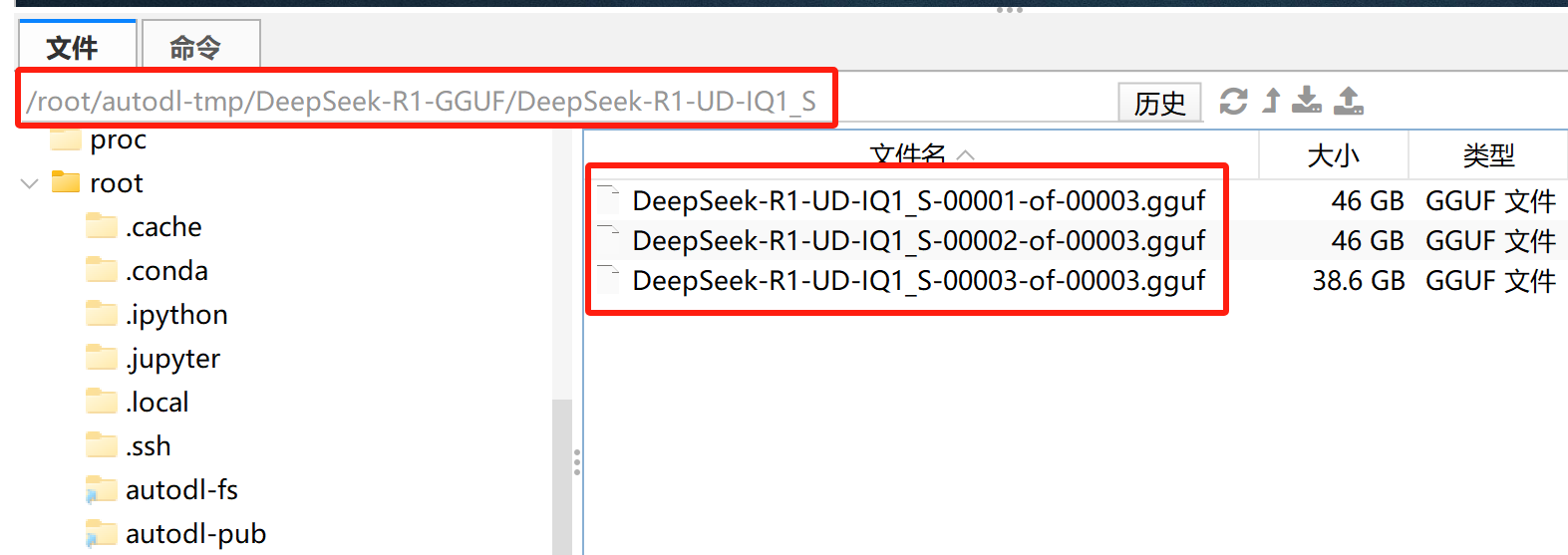
Task: Click the autodl-pub linked folder icon
Action: [x=101, y=533]
